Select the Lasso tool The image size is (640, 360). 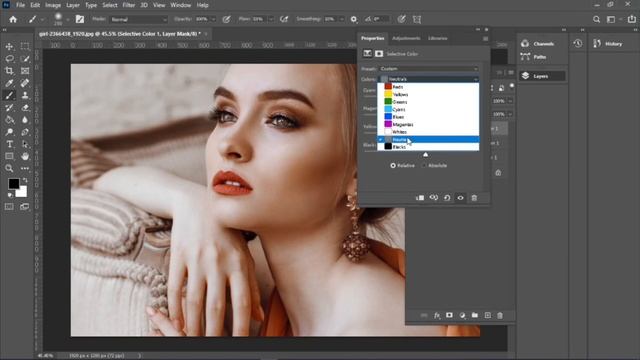[9, 59]
